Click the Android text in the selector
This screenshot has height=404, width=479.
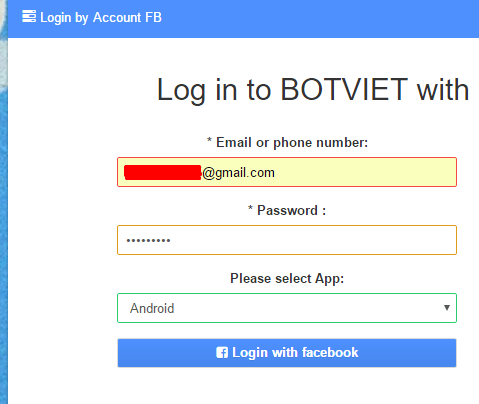click(x=152, y=308)
